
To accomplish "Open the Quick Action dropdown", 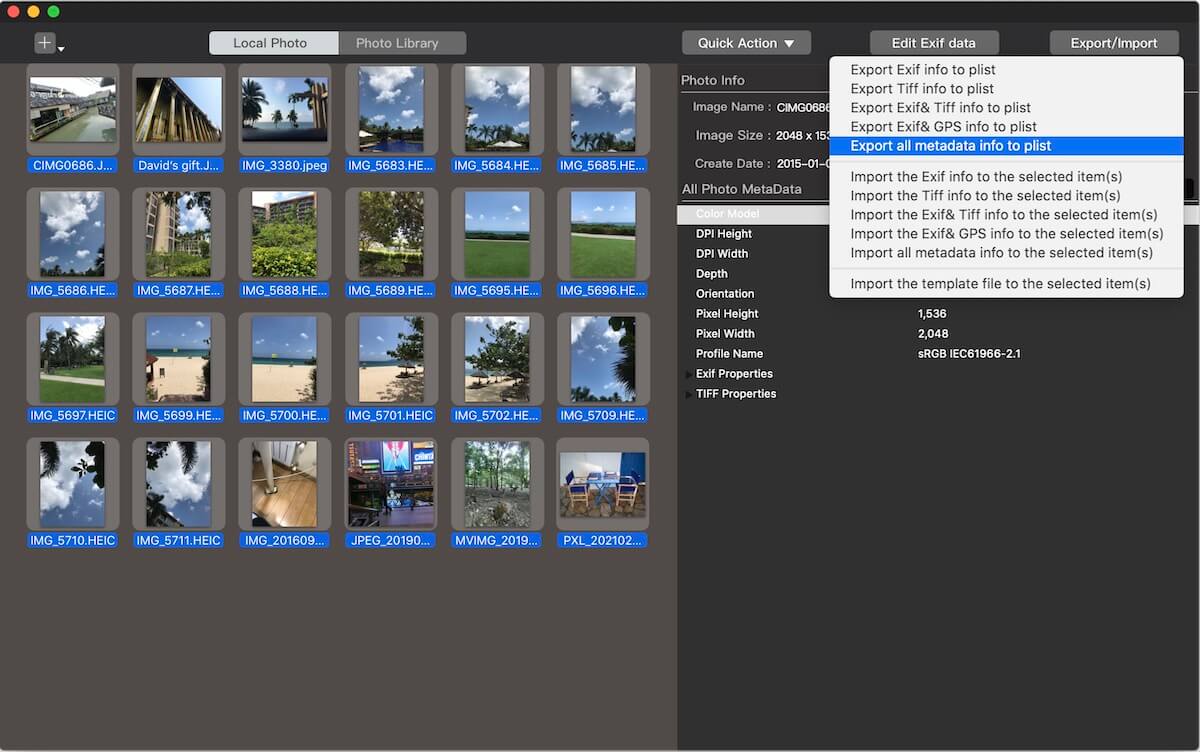I will (746, 43).
